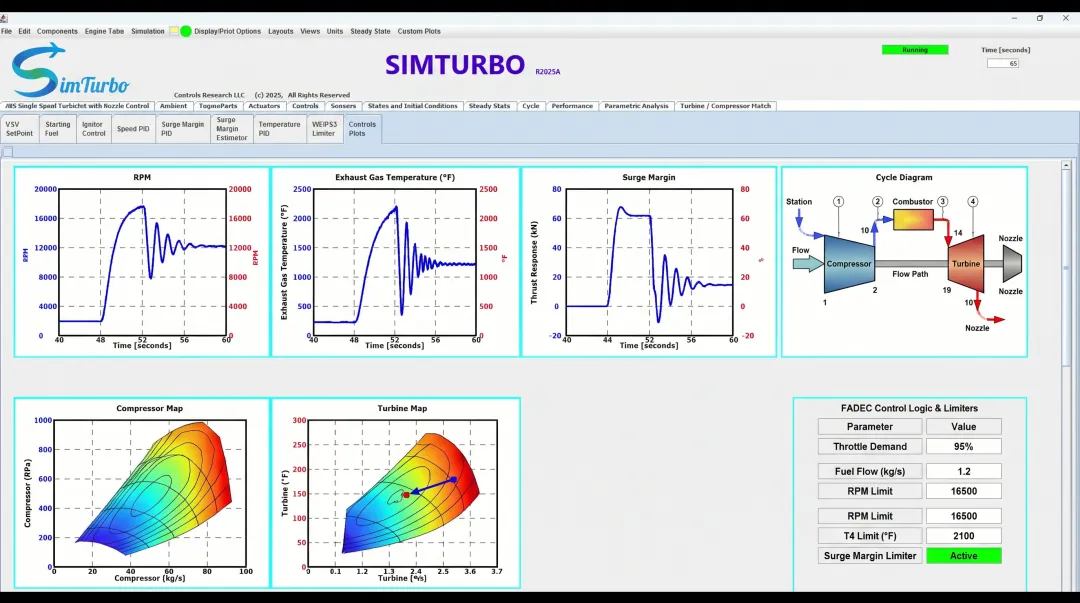Open the Custom Plots menu
The height and width of the screenshot is (603, 1080).
(419, 31)
